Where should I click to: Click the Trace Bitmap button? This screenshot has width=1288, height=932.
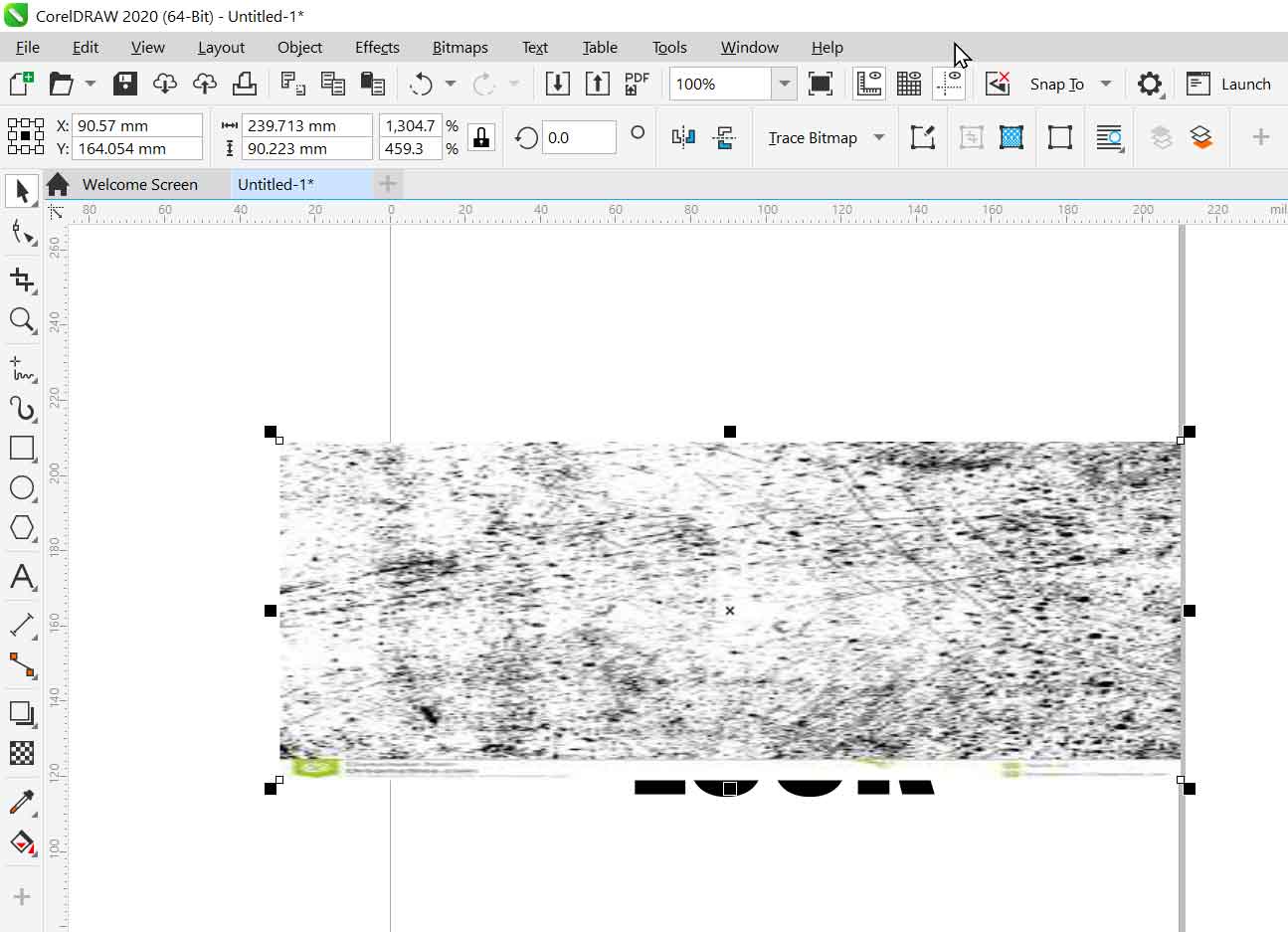pos(813,137)
